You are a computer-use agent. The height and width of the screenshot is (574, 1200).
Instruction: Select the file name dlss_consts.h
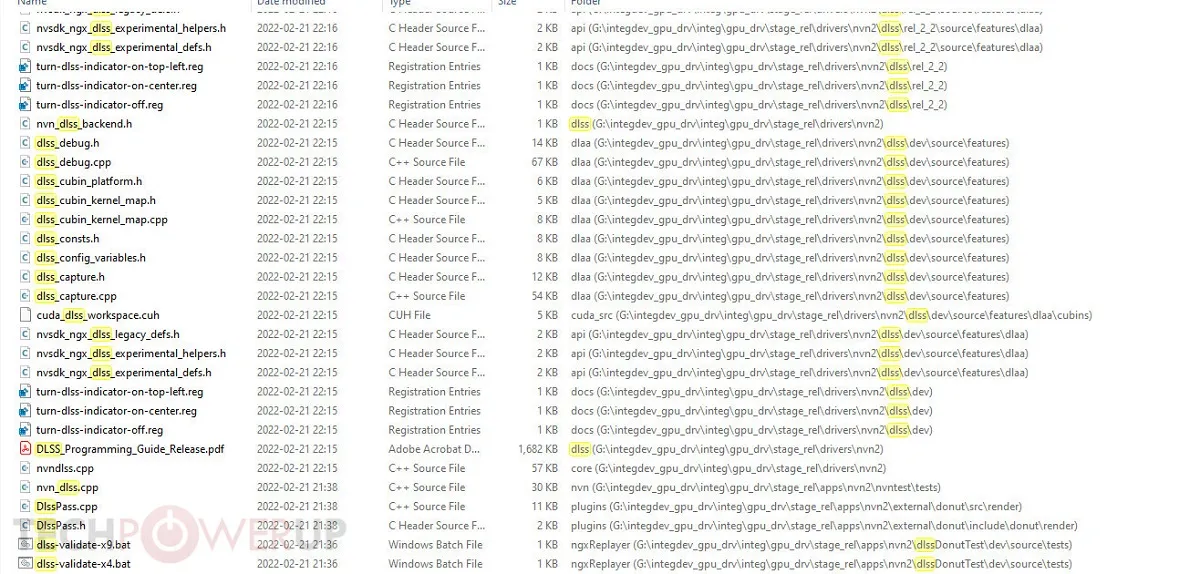[67, 239]
